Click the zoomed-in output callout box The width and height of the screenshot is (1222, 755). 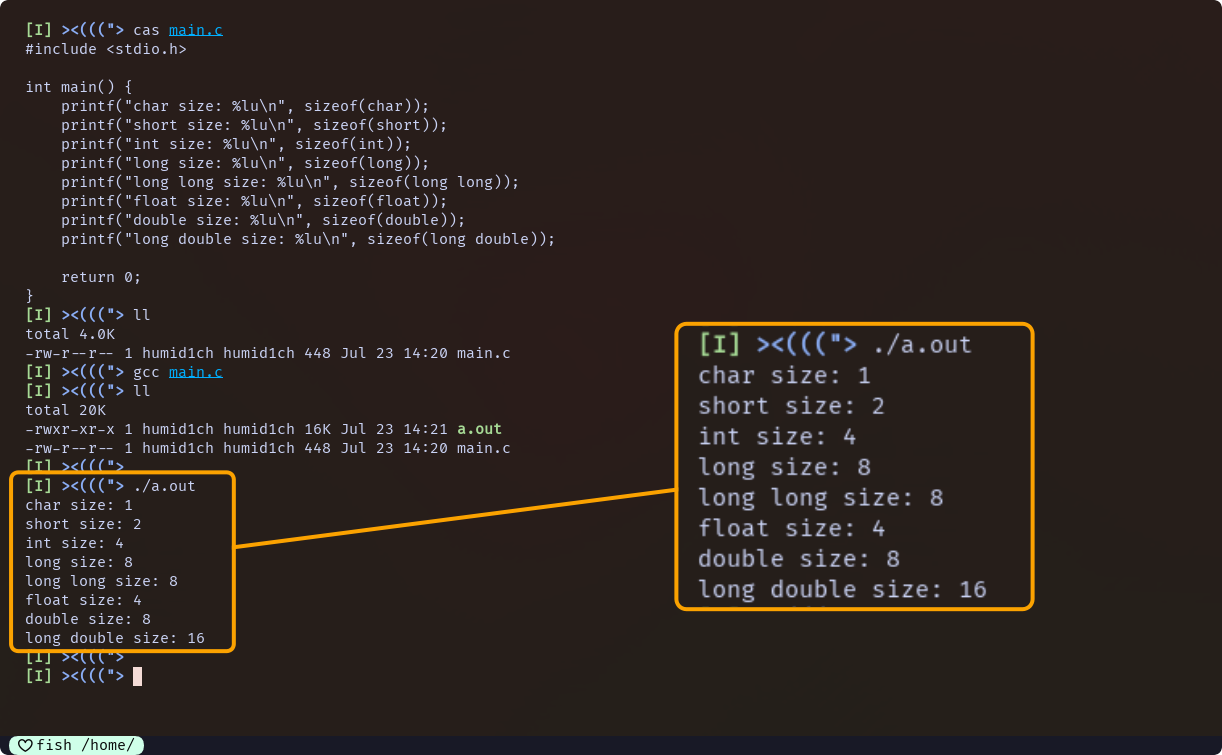[855, 466]
